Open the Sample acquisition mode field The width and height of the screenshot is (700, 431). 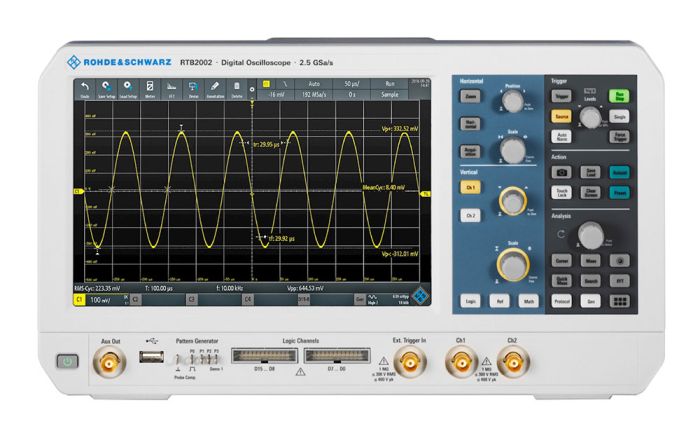click(390, 95)
